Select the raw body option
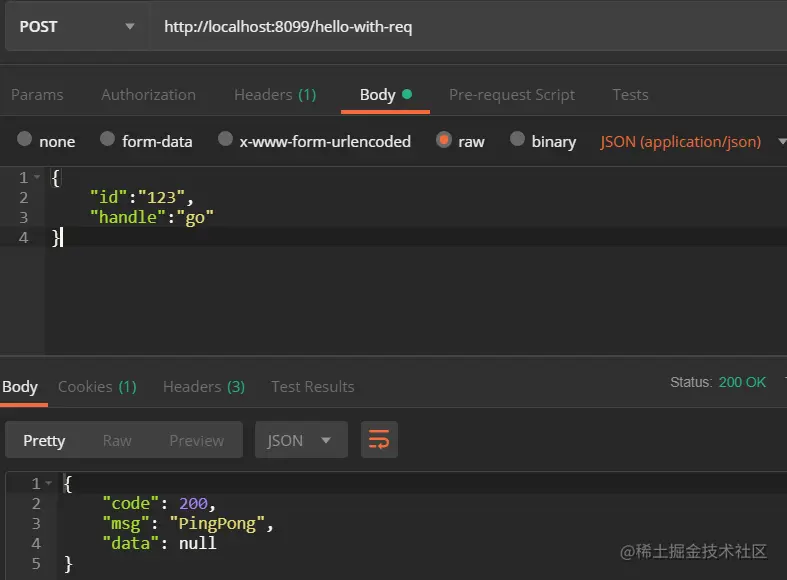The image size is (787, 580). click(x=444, y=139)
